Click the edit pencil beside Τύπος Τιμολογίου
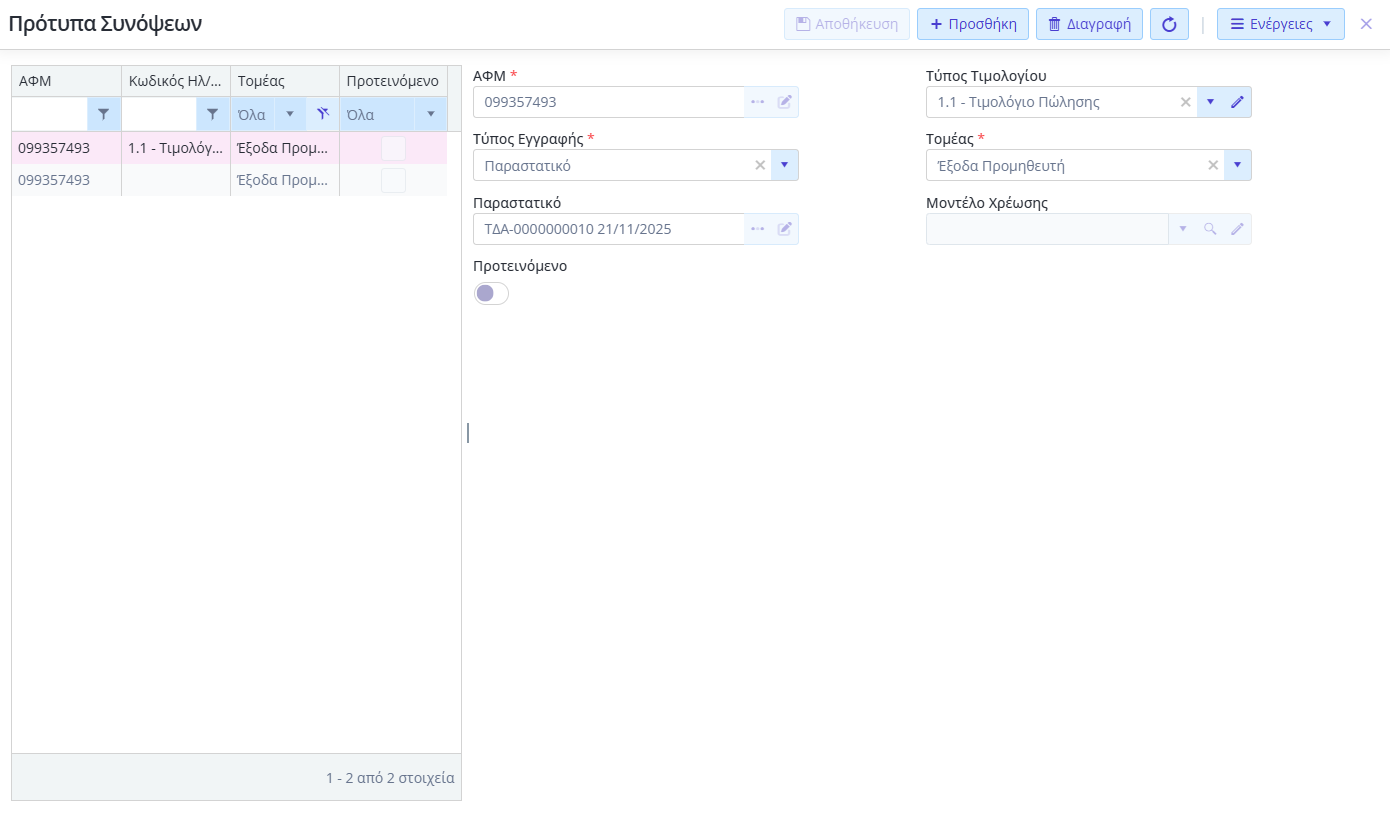 [1237, 102]
